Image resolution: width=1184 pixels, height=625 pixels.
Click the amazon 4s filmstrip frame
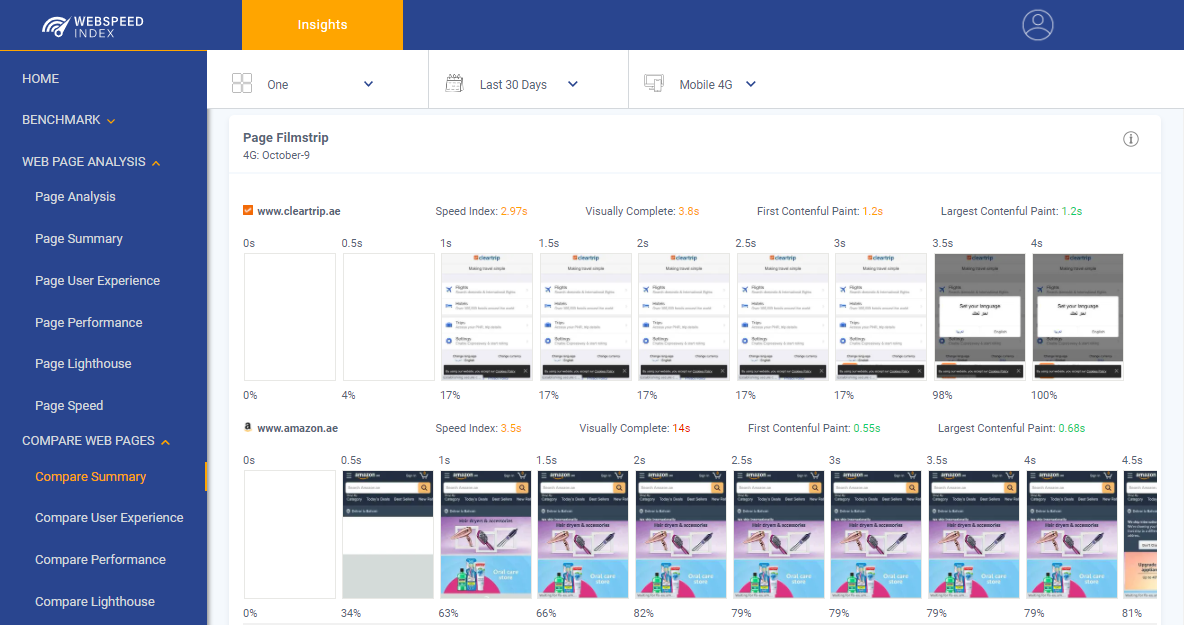click(x=1071, y=534)
